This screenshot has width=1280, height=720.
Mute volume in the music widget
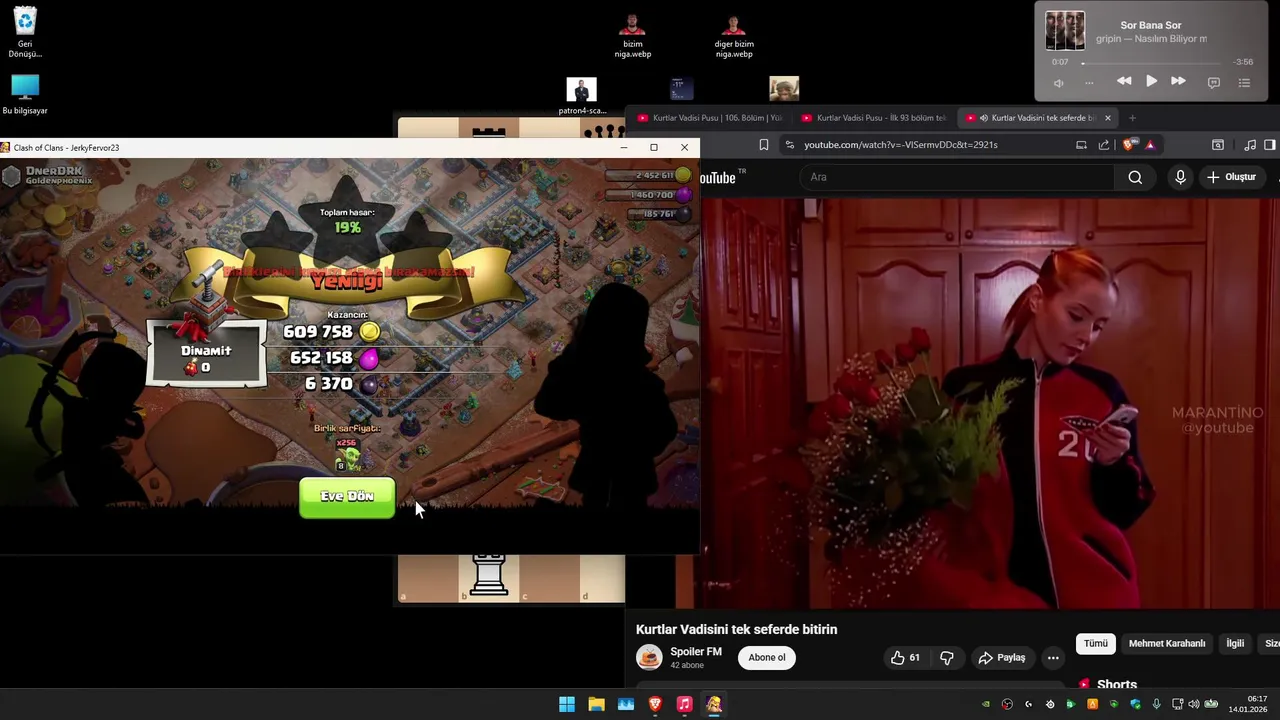pos(1059,82)
